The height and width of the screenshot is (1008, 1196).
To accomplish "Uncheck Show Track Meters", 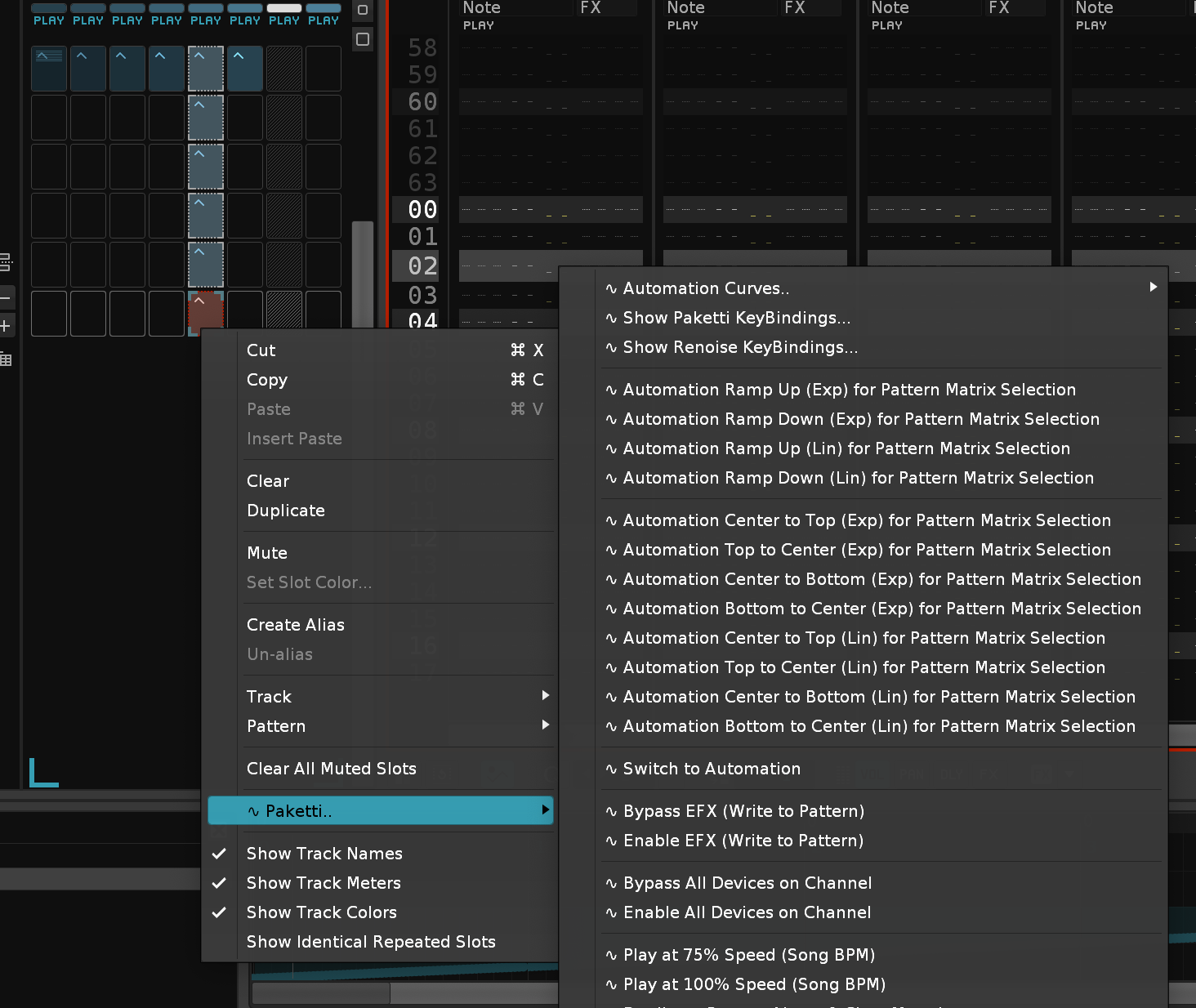I will [x=324, y=883].
